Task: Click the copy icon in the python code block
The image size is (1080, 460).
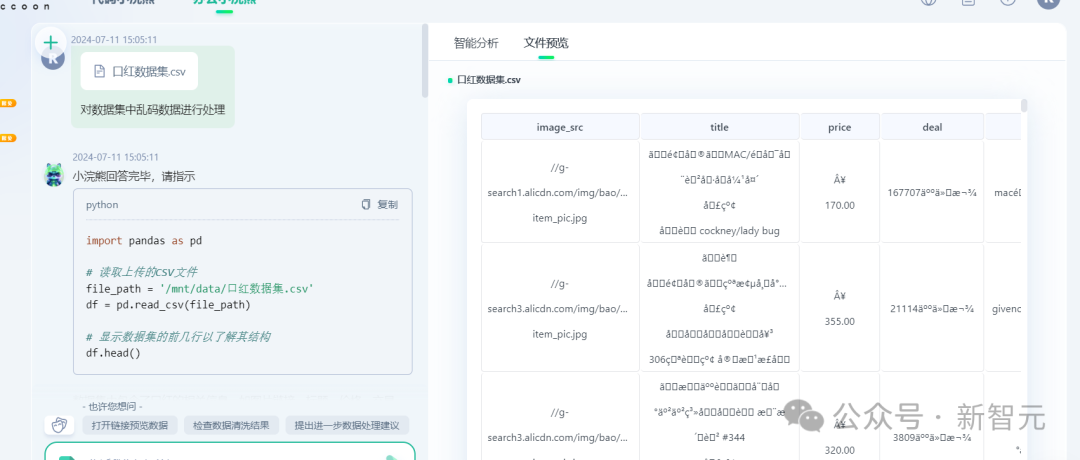Action: (x=366, y=205)
